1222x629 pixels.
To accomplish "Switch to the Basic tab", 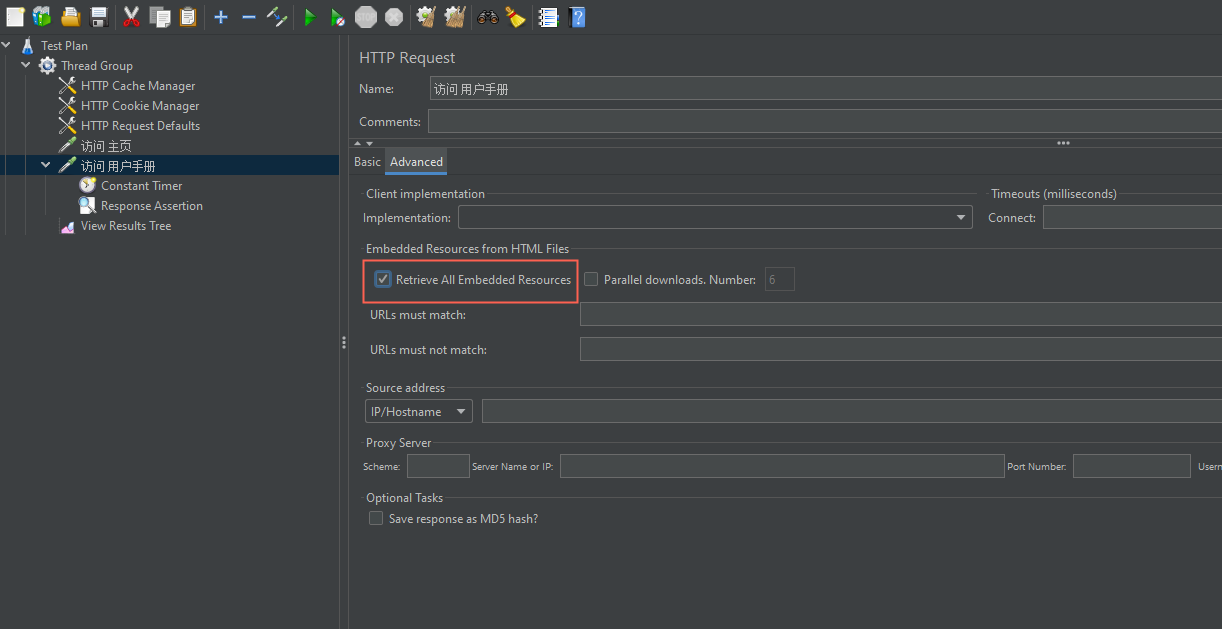I will 367,162.
